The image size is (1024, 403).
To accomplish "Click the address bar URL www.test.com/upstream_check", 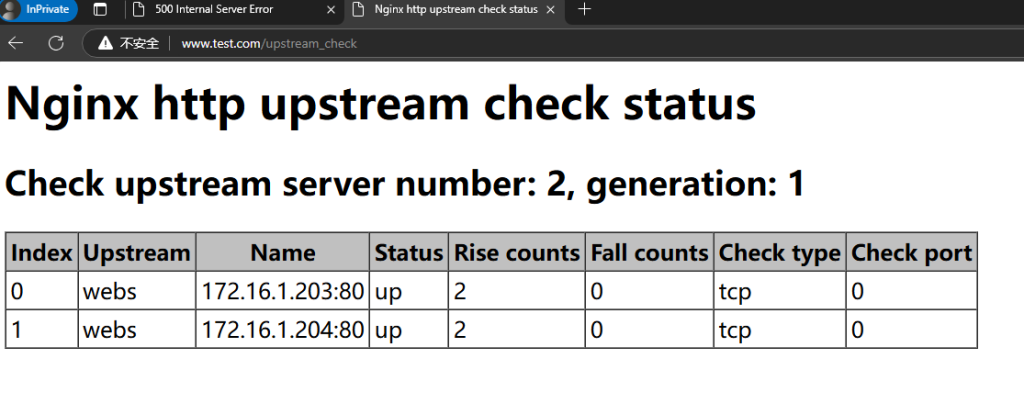I will tap(268, 44).
